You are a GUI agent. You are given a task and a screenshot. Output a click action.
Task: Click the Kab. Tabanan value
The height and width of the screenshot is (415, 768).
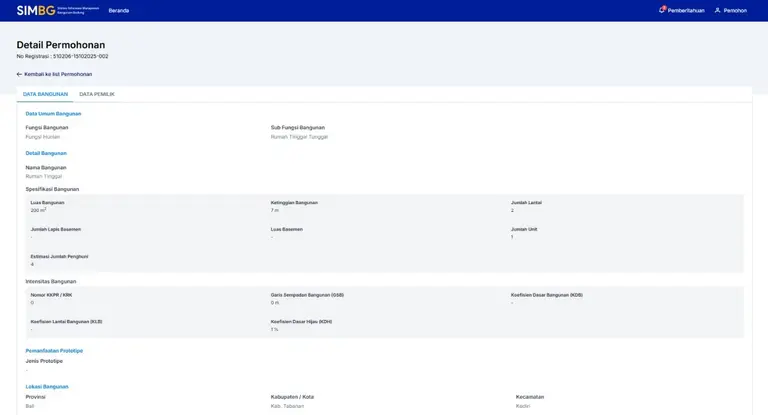[288, 407]
